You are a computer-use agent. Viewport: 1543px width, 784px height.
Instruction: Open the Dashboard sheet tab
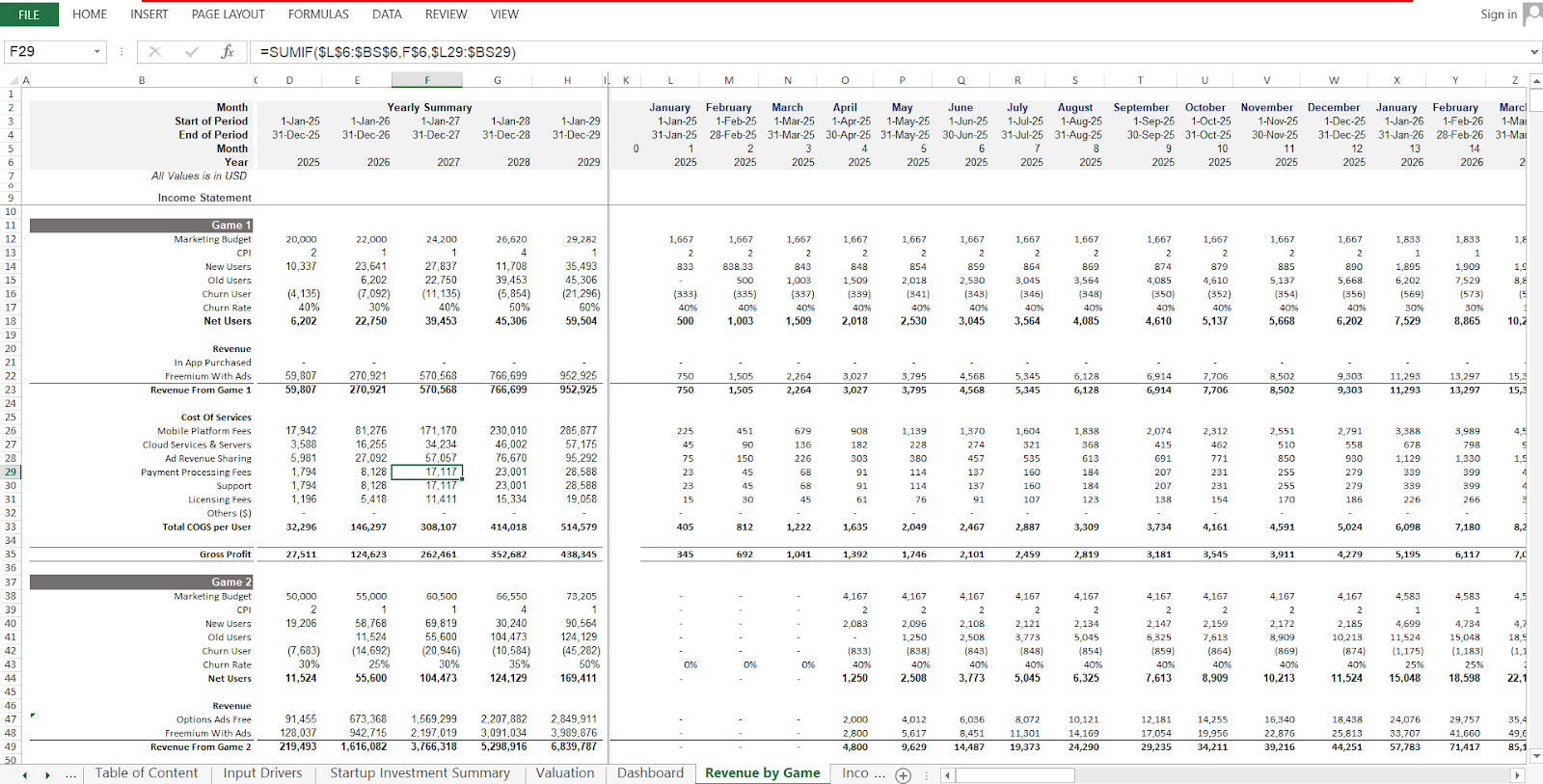tap(650, 773)
